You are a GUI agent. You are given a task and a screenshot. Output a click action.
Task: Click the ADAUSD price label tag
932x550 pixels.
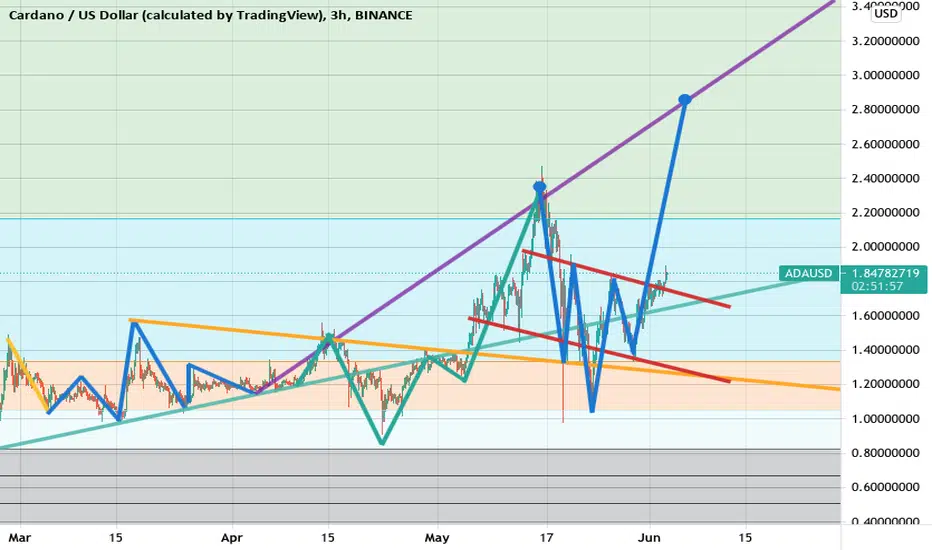808,274
